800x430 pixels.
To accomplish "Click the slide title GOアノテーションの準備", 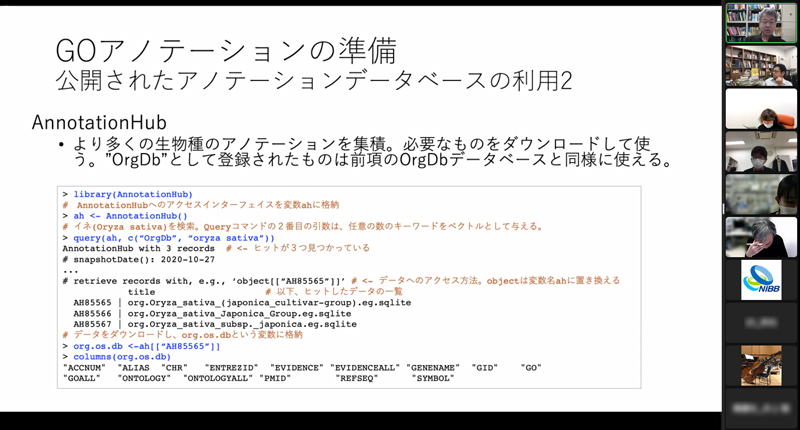I will point(225,50).
